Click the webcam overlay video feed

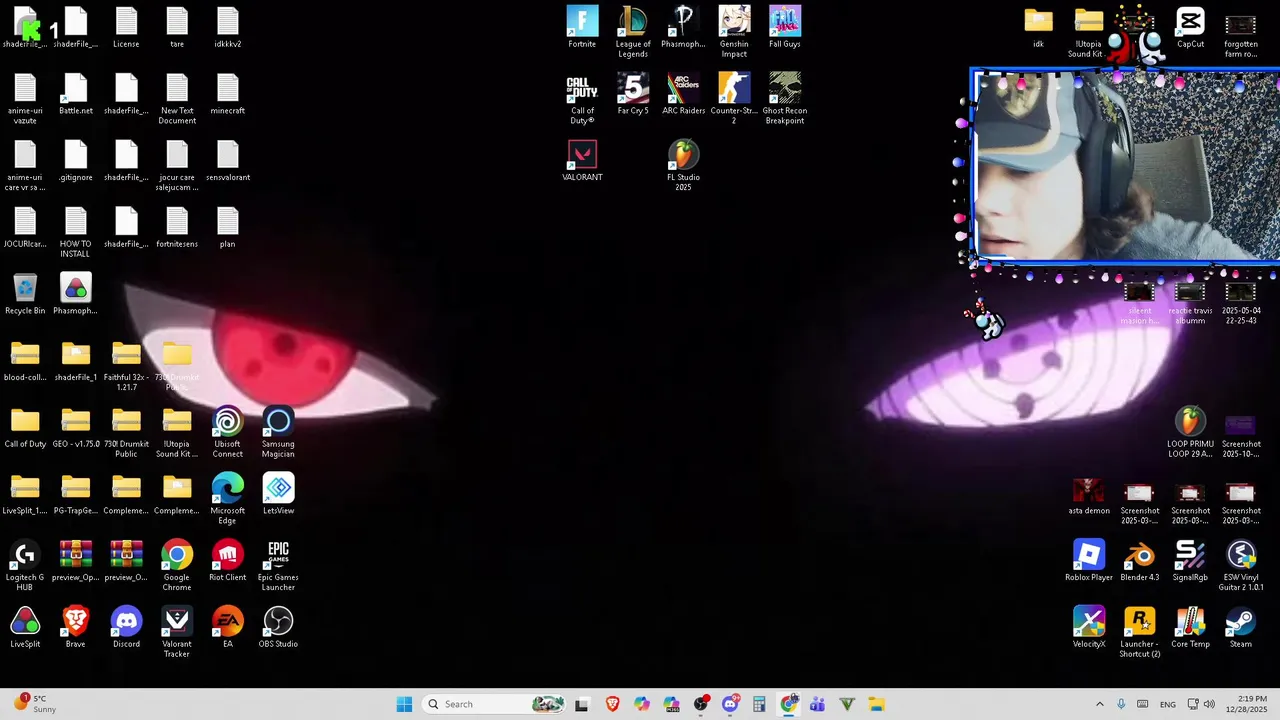click(1126, 166)
